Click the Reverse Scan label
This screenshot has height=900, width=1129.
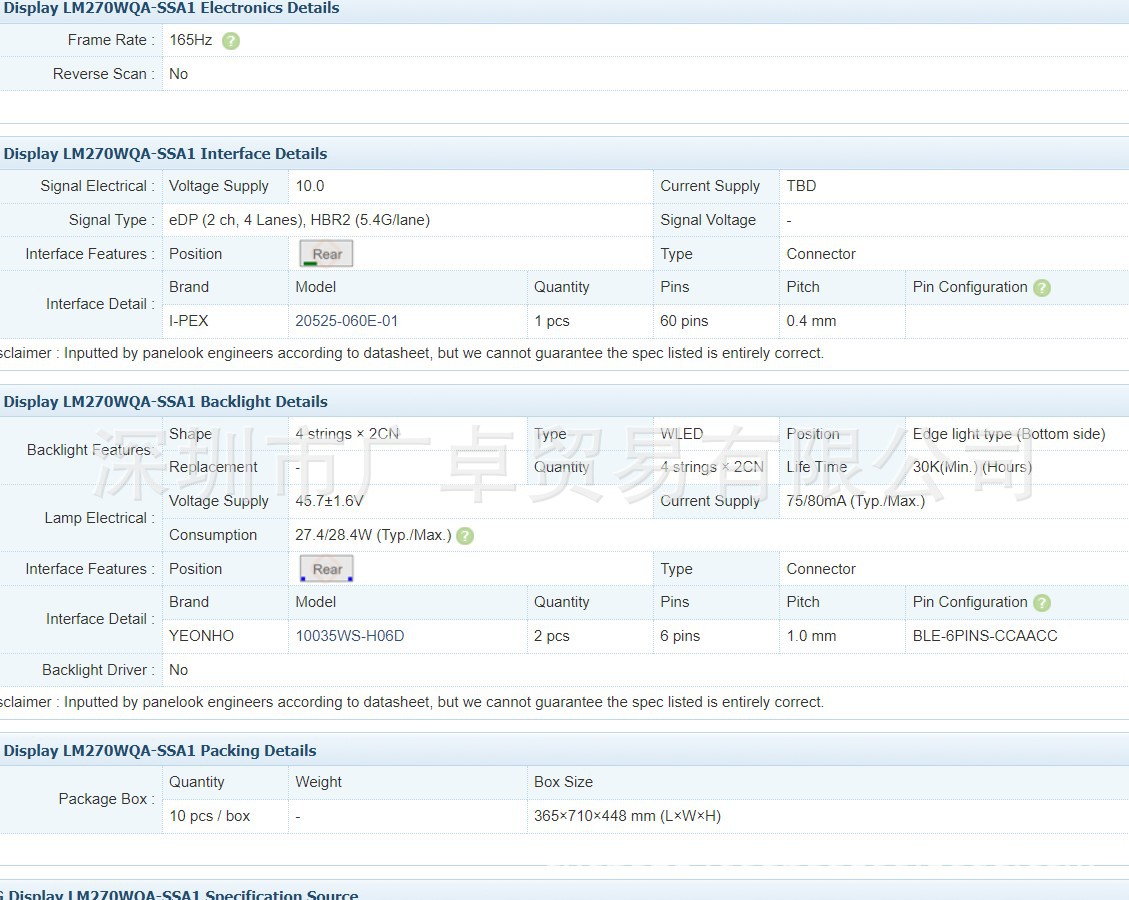point(103,73)
